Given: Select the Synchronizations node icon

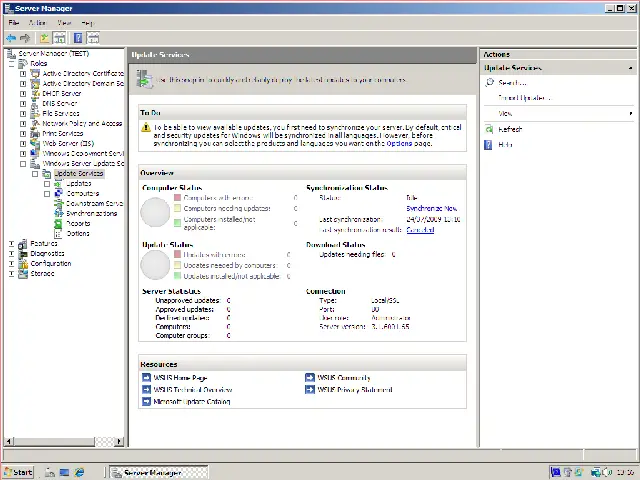Looking at the screenshot, I should [x=60, y=213].
